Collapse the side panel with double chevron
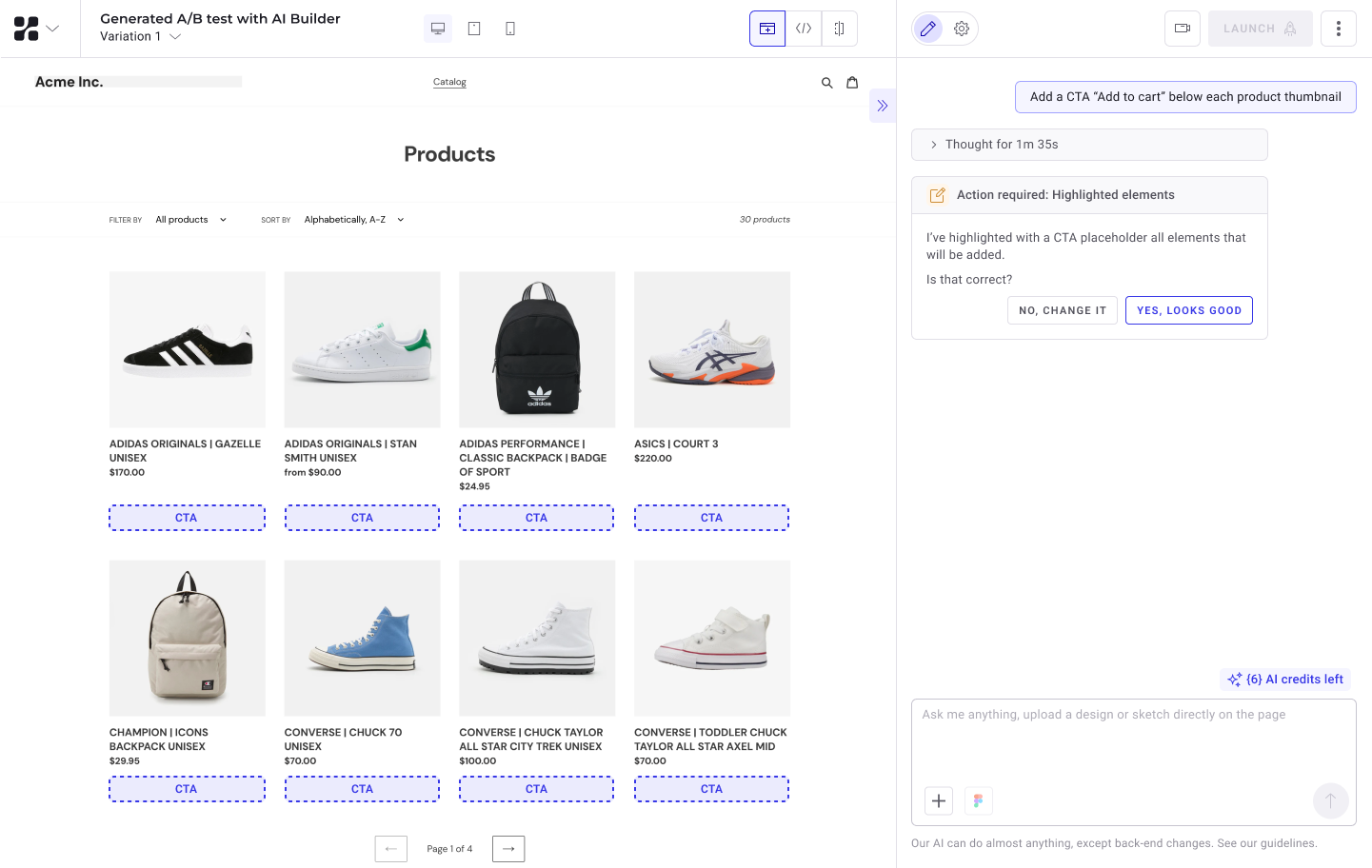This screenshot has width=1372, height=868. point(883,106)
